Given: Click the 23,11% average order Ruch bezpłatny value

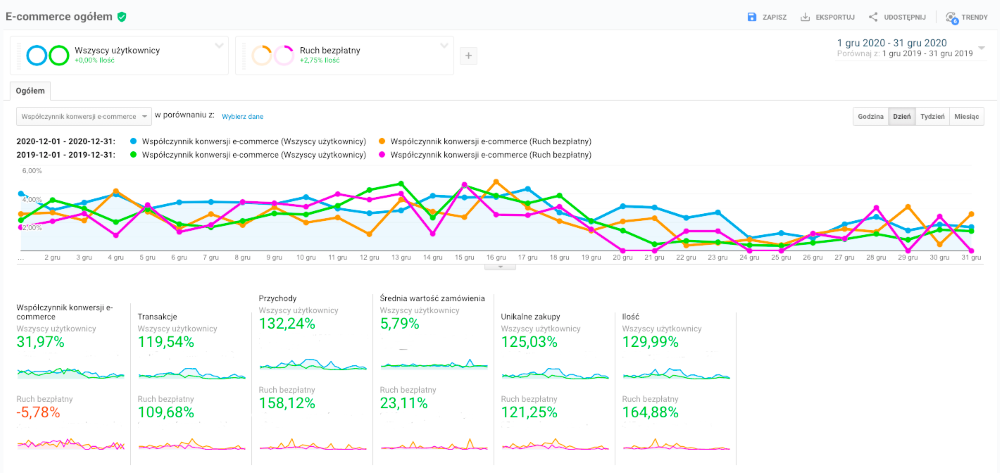Looking at the screenshot, I should tap(404, 403).
